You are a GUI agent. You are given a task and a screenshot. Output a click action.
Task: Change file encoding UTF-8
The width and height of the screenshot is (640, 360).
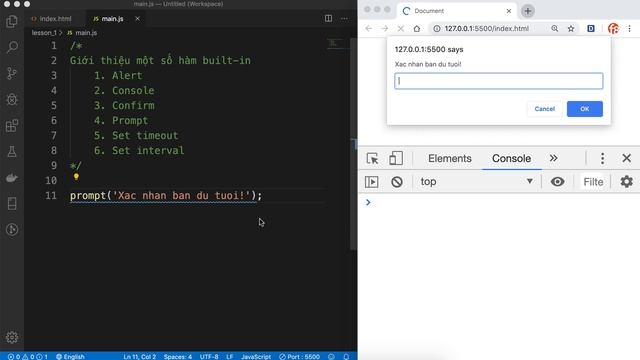[x=209, y=356]
